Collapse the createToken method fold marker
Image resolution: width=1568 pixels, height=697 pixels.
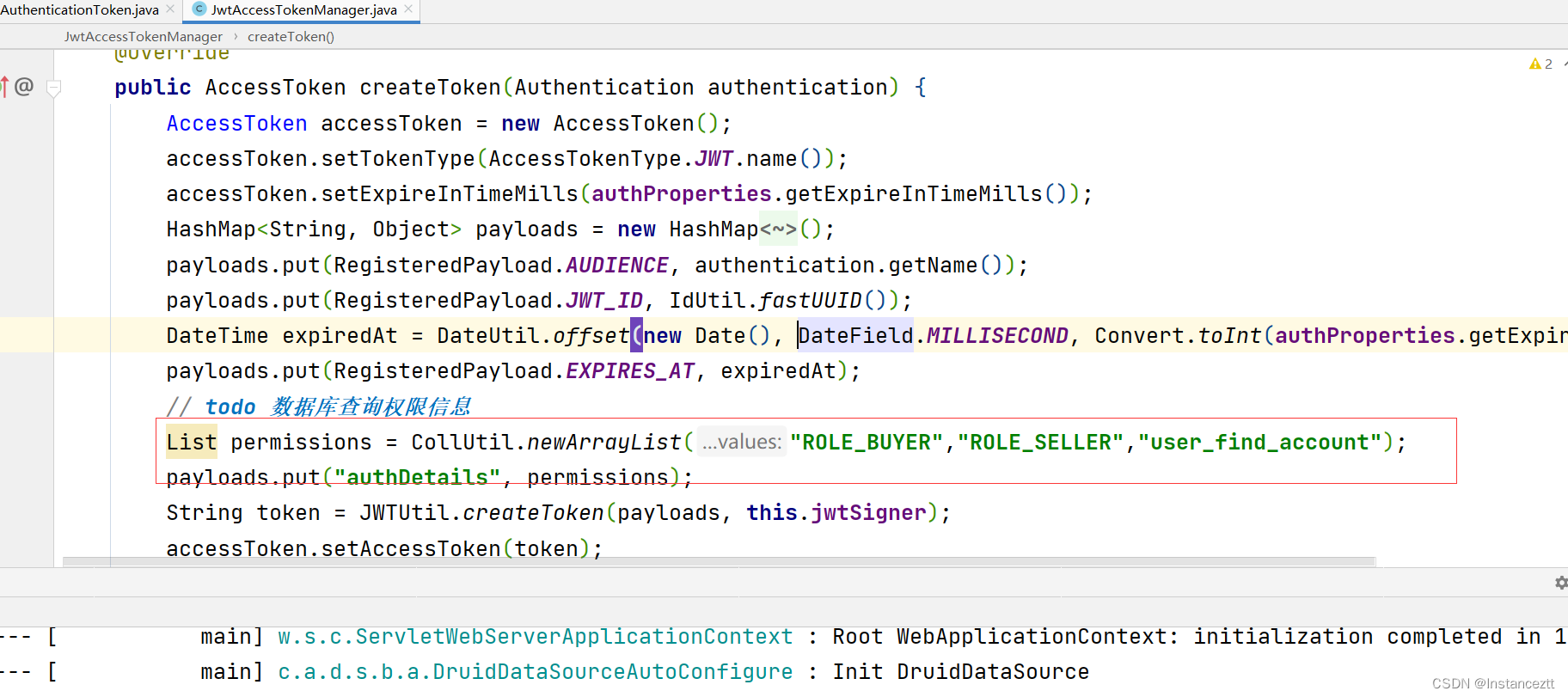click(x=53, y=88)
